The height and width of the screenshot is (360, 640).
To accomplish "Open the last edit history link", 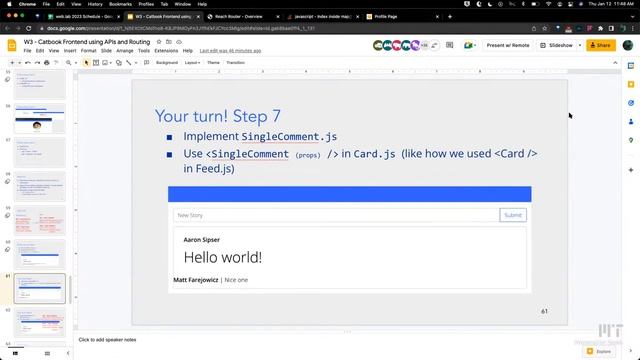I will coord(230,51).
